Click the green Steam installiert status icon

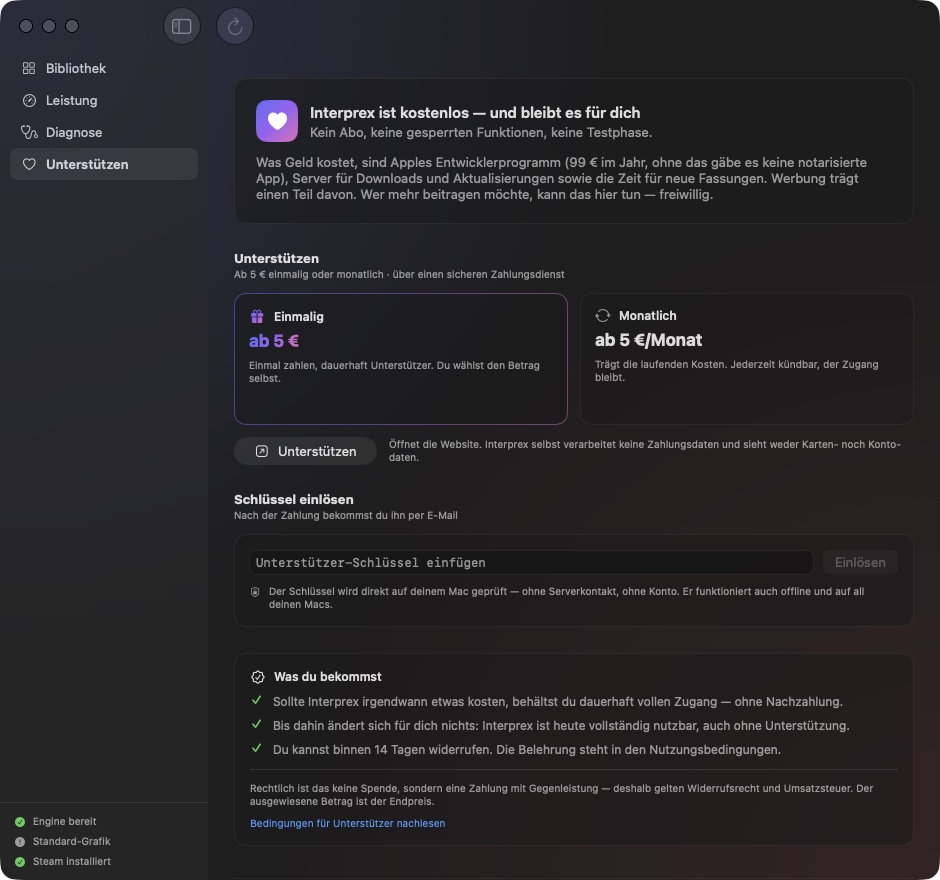[x=20, y=861]
